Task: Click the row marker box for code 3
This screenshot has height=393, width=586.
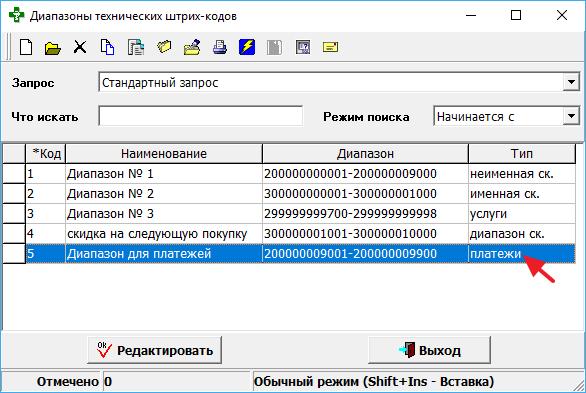Action: point(14,214)
